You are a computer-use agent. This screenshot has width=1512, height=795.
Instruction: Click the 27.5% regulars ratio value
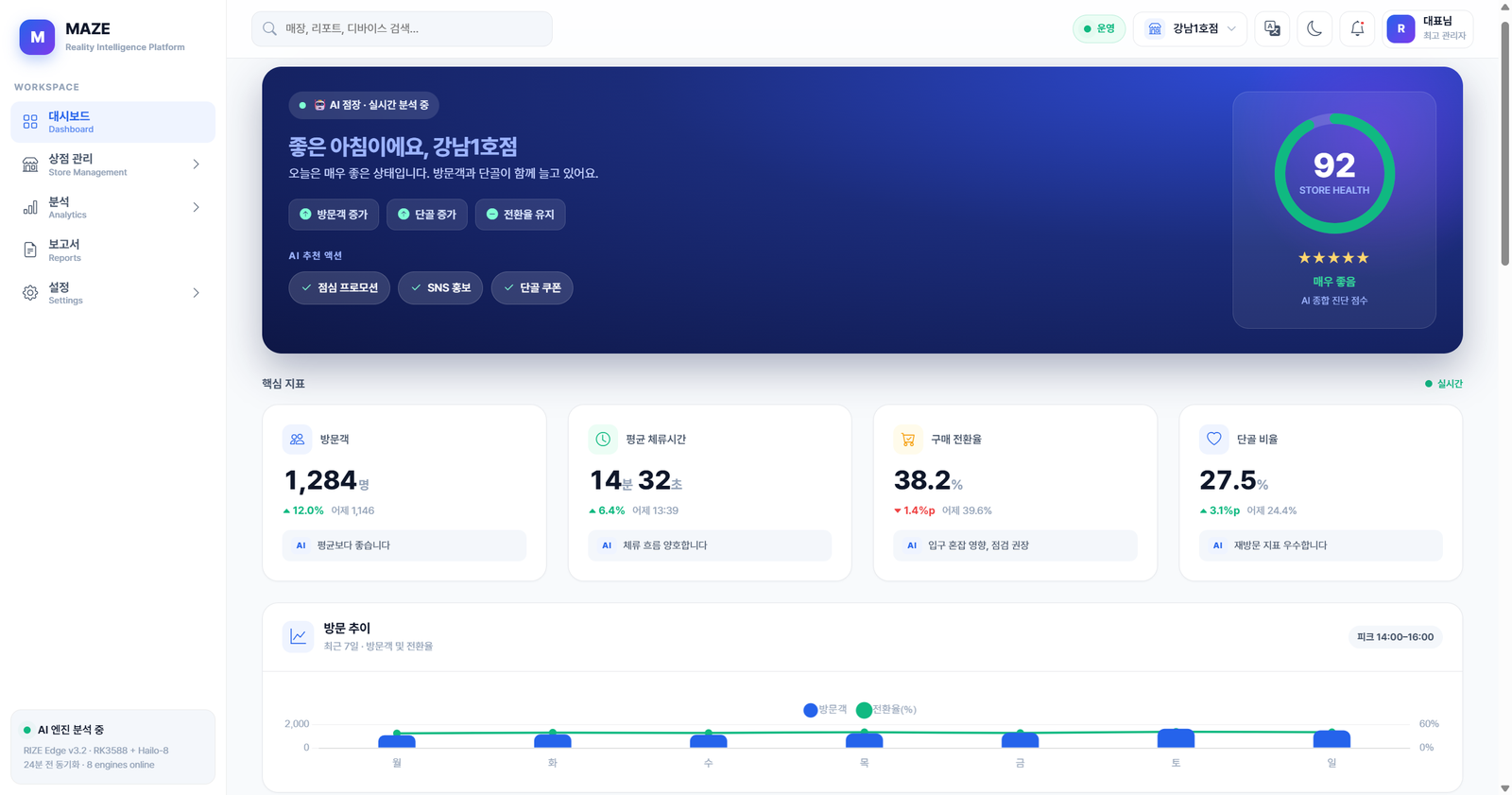click(1233, 481)
